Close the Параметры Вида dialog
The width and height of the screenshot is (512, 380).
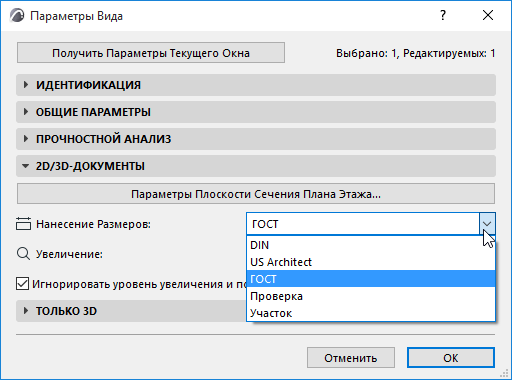click(488, 15)
